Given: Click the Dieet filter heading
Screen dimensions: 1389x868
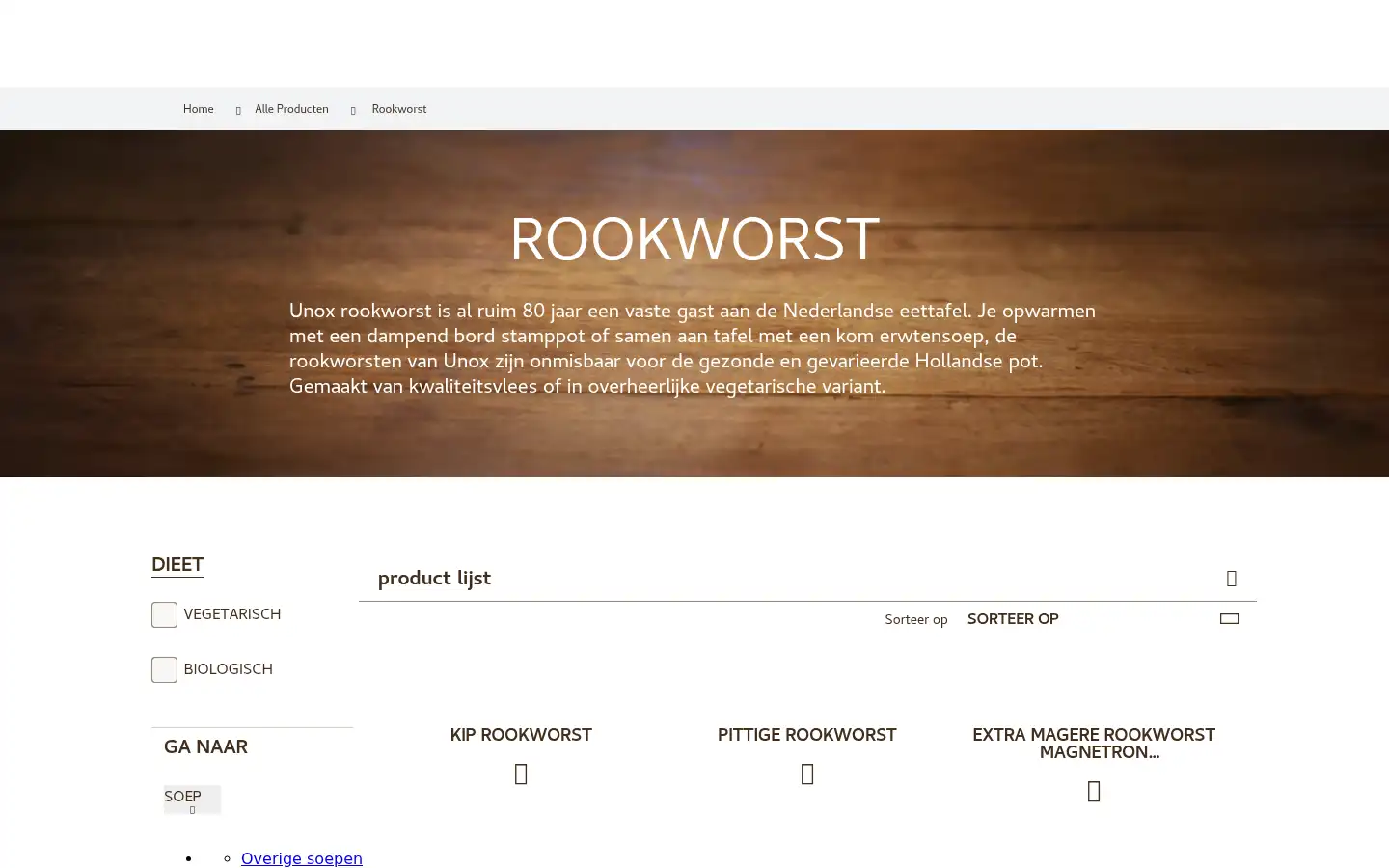Looking at the screenshot, I should point(177,565).
